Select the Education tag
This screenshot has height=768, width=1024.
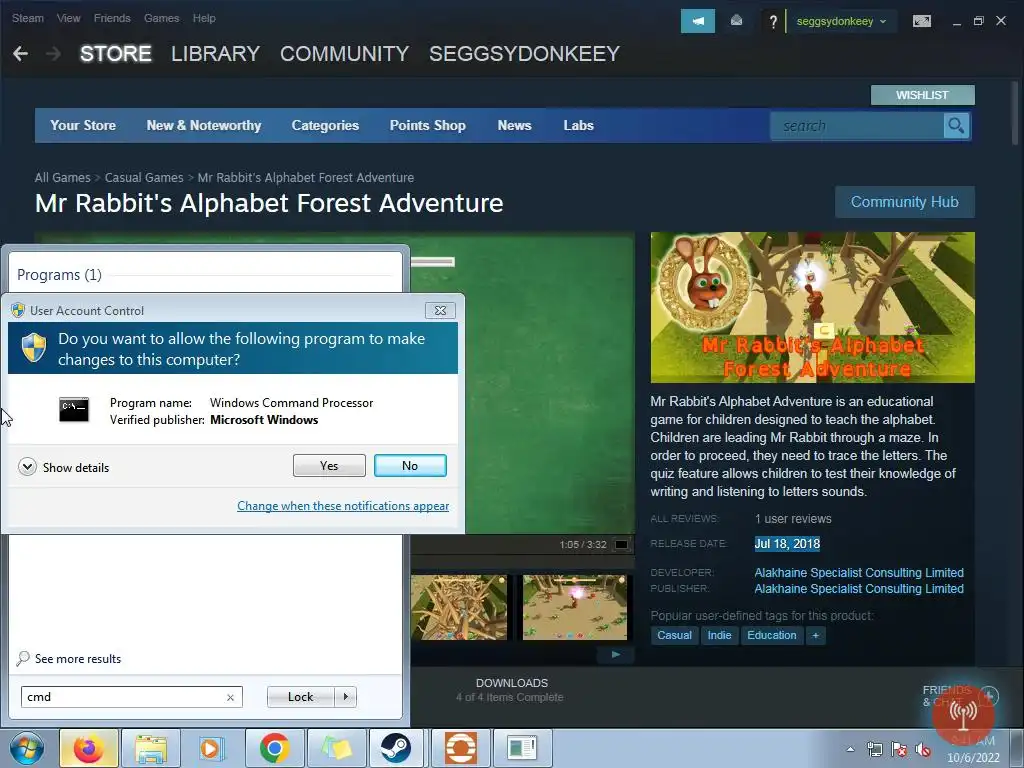tap(771, 635)
